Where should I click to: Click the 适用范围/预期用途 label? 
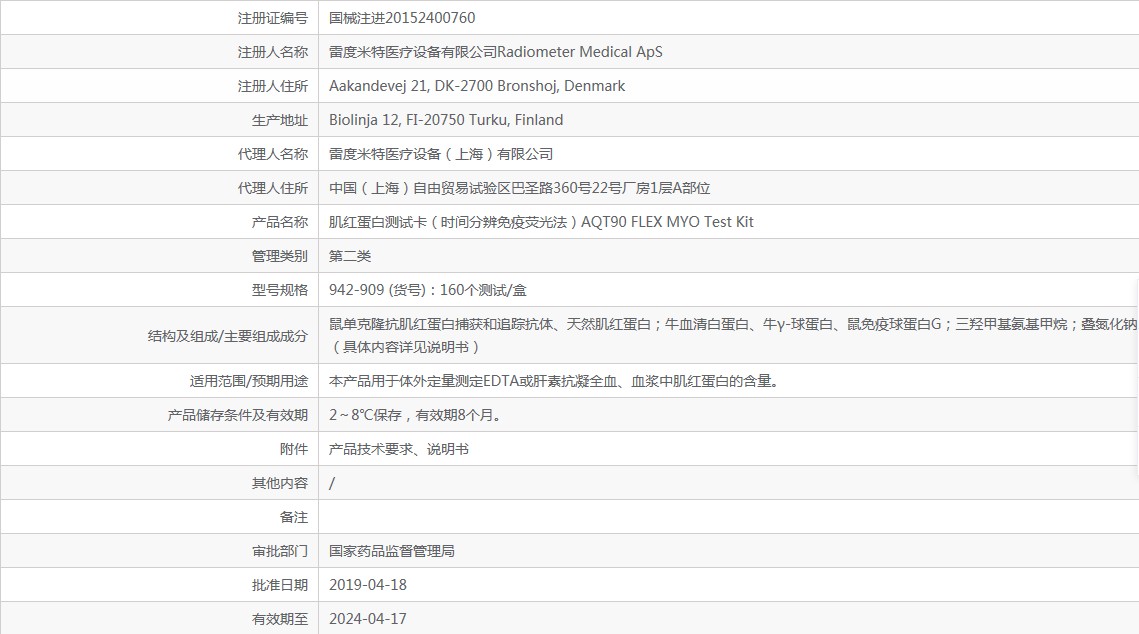point(248,381)
